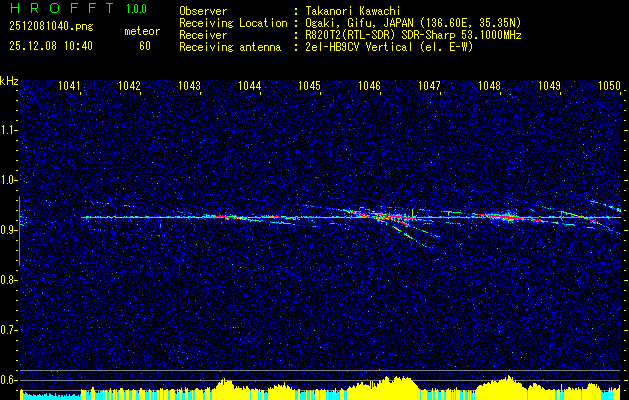
Task: Click the 0.7 frequency axis label
Action: pyautogui.click(x=8, y=330)
